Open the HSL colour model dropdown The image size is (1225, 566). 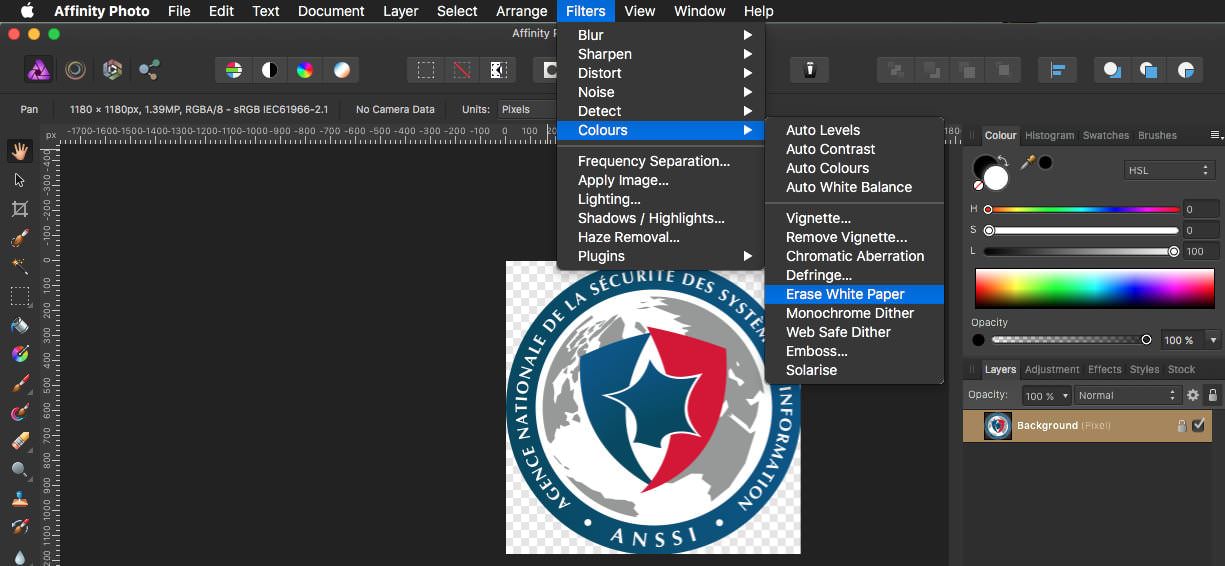point(1170,171)
